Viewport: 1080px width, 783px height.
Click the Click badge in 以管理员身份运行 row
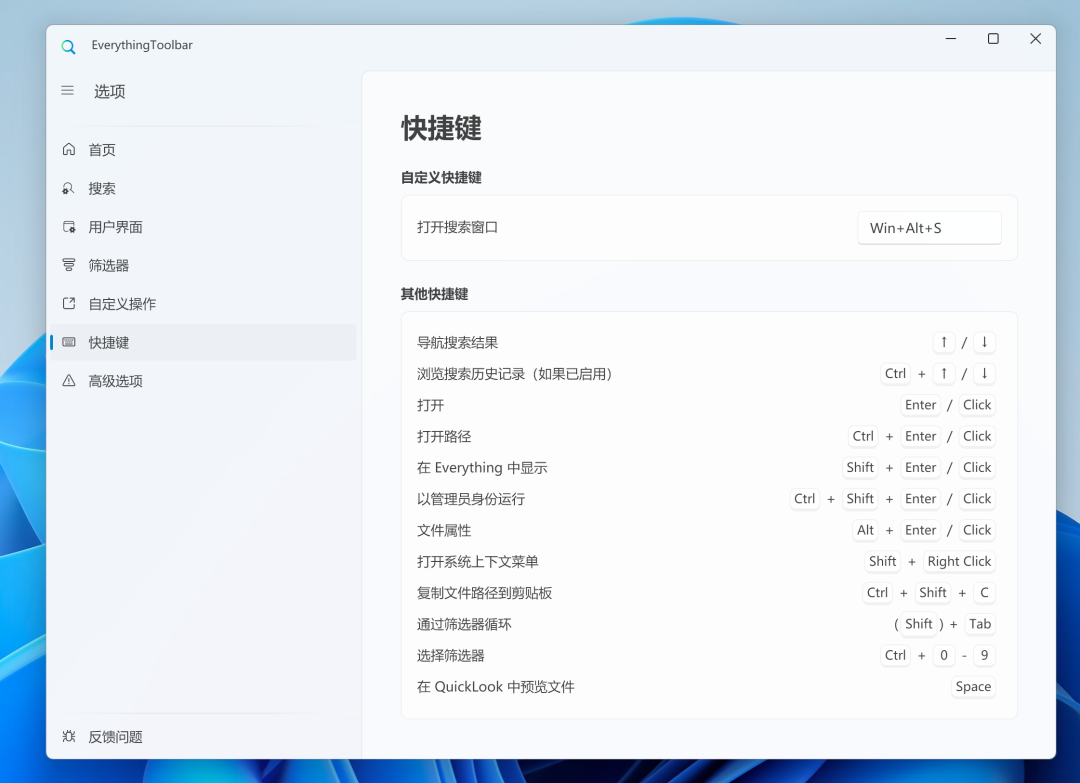coord(977,499)
